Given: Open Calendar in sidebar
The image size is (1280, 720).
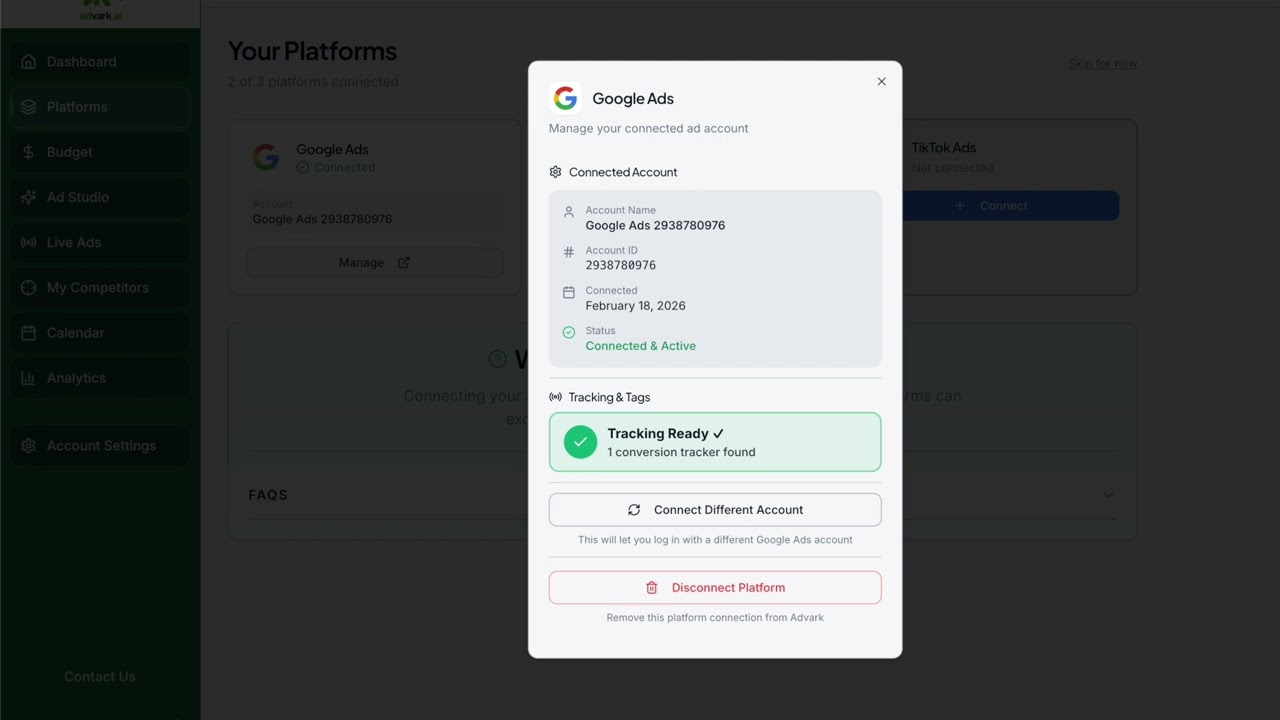Looking at the screenshot, I should [100, 333].
